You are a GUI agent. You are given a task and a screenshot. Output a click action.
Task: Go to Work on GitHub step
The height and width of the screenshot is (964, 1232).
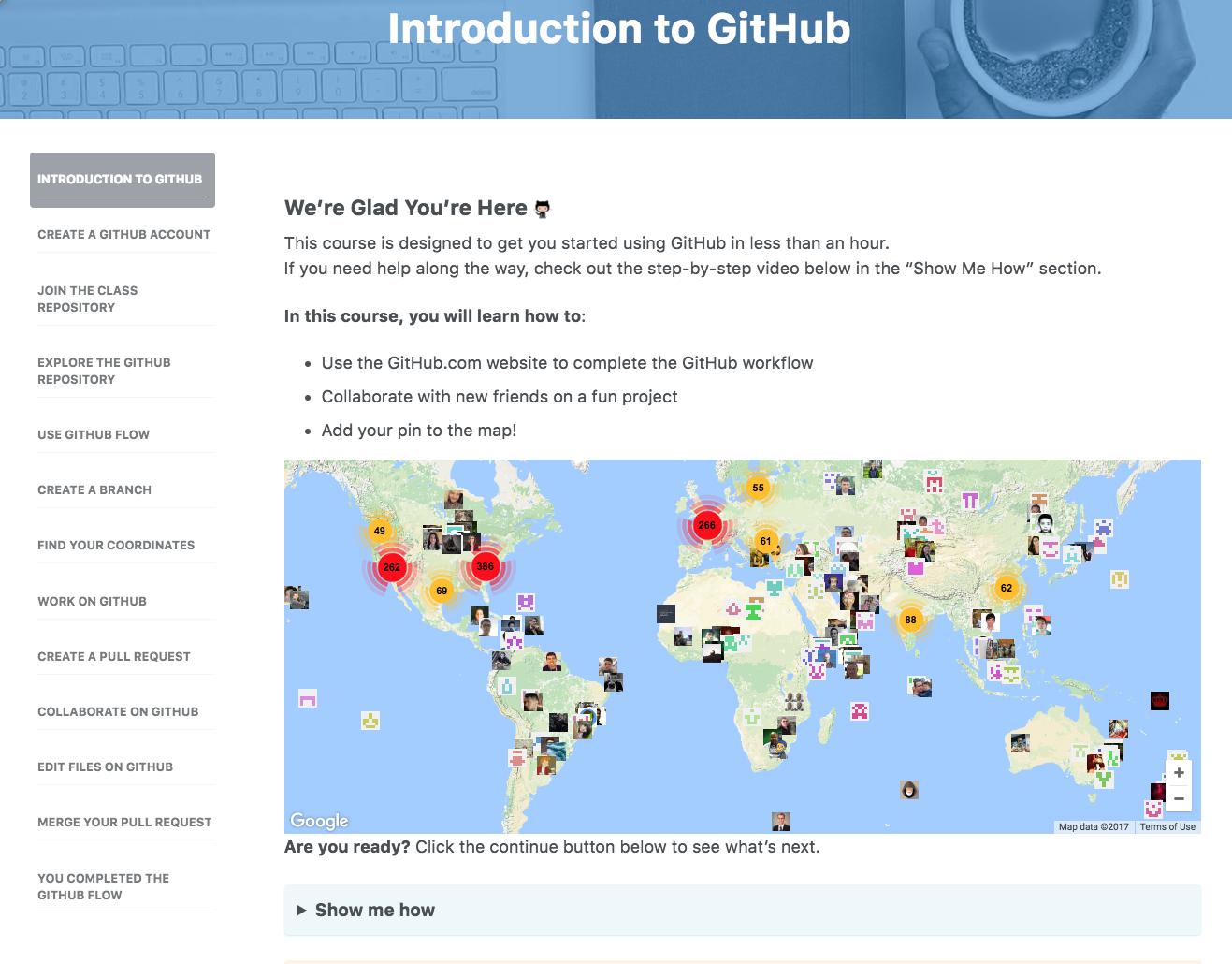point(92,601)
